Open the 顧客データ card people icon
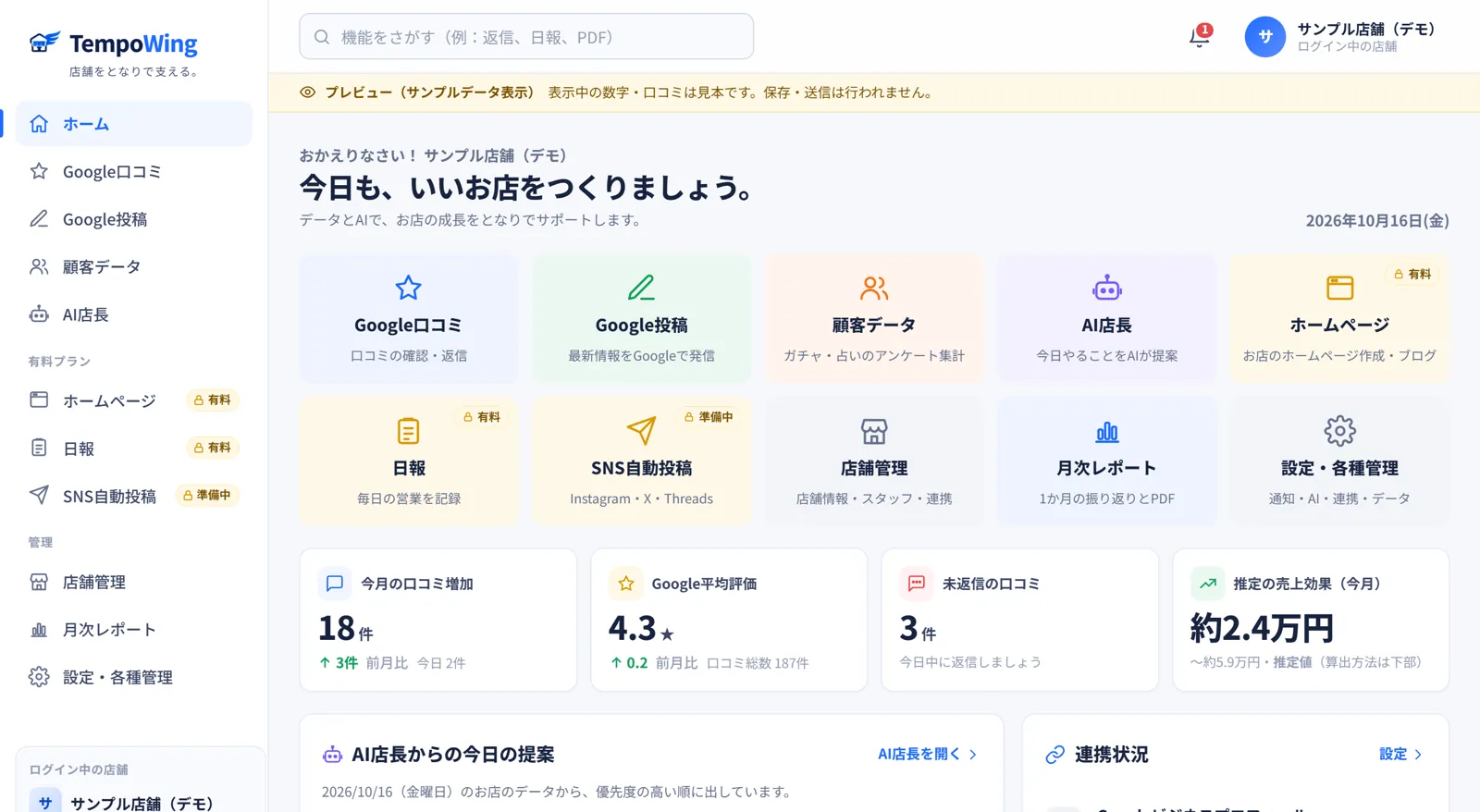Image resolution: width=1480 pixels, height=812 pixels. point(874,288)
